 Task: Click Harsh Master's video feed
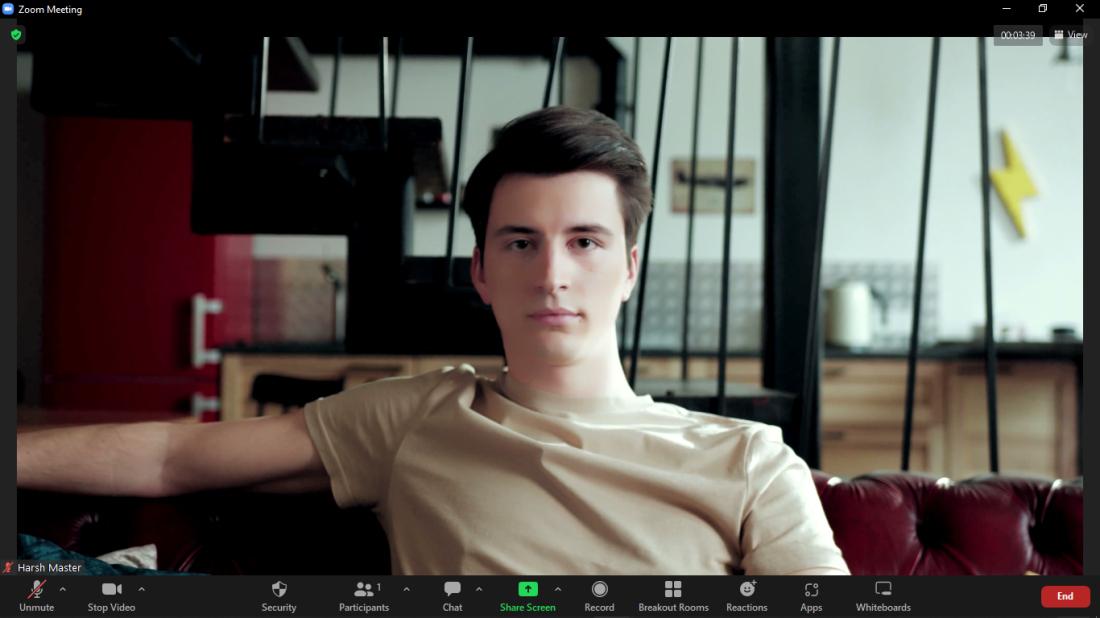tap(550, 306)
